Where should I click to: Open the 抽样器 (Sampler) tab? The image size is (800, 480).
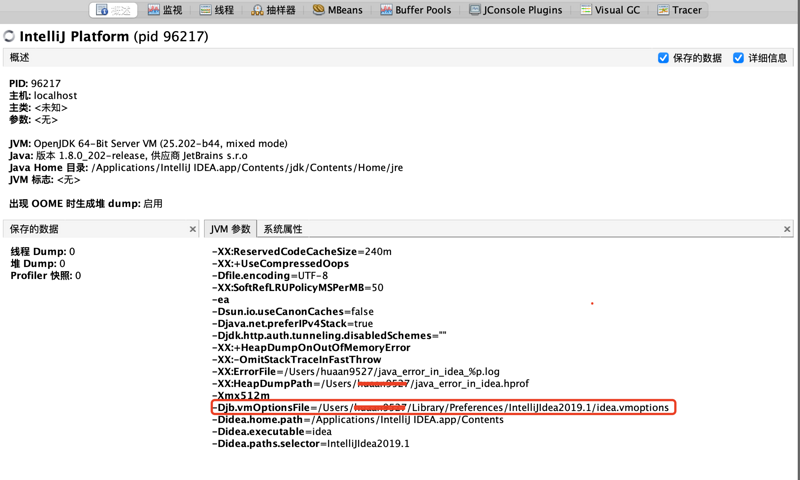click(273, 10)
